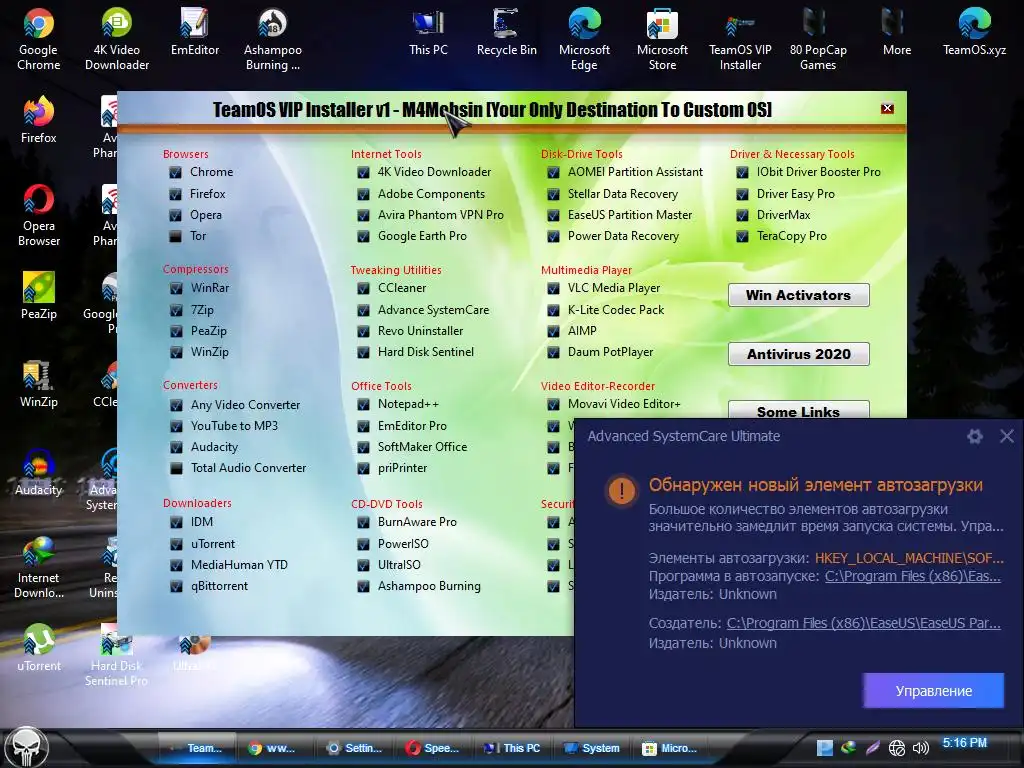This screenshot has height=768, width=1024.
Task: Open volume speaker tray icon
Action: click(x=920, y=748)
